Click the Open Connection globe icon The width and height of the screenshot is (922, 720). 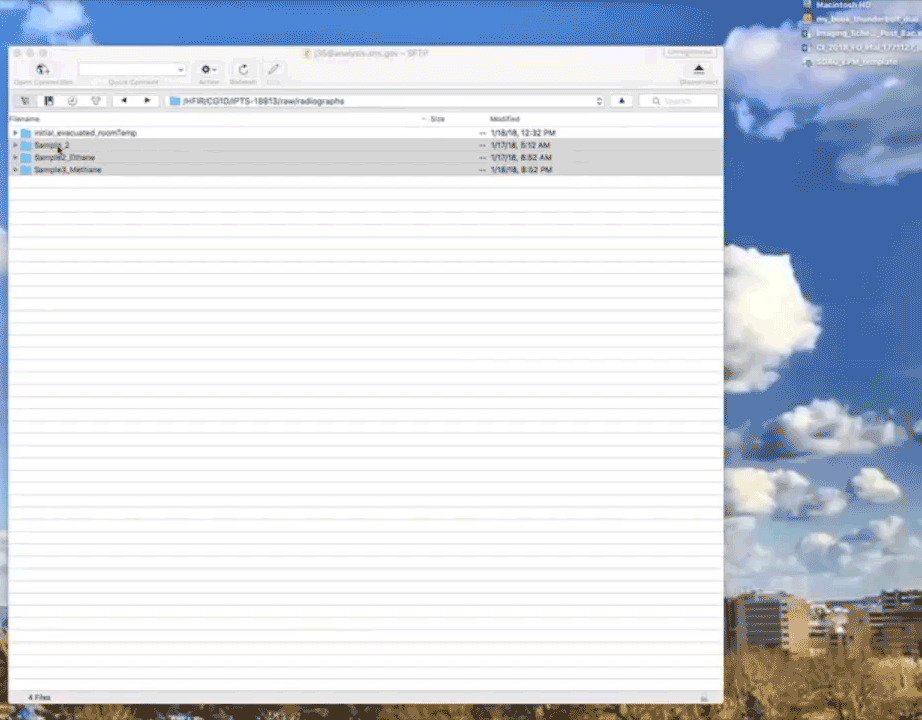[42, 70]
